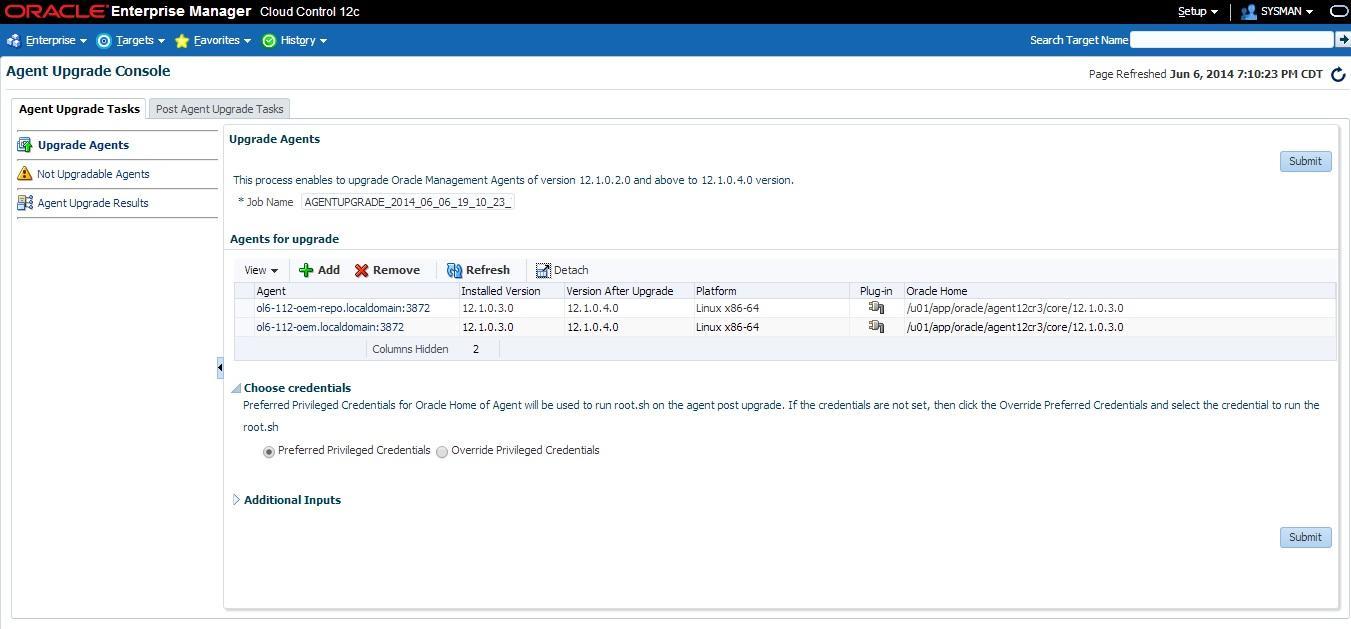Click the plug-in icon for ol6-112-oem.localdomain row
Image resolution: width=1351 pixels, height=629 pixels.
(x=876, y=327)
